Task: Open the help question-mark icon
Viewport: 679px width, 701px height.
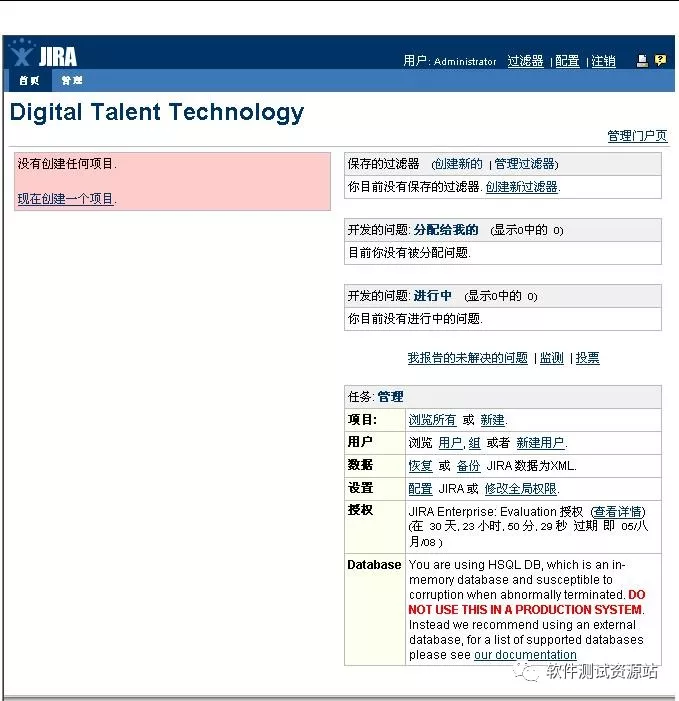Action: tap(660, 60)
